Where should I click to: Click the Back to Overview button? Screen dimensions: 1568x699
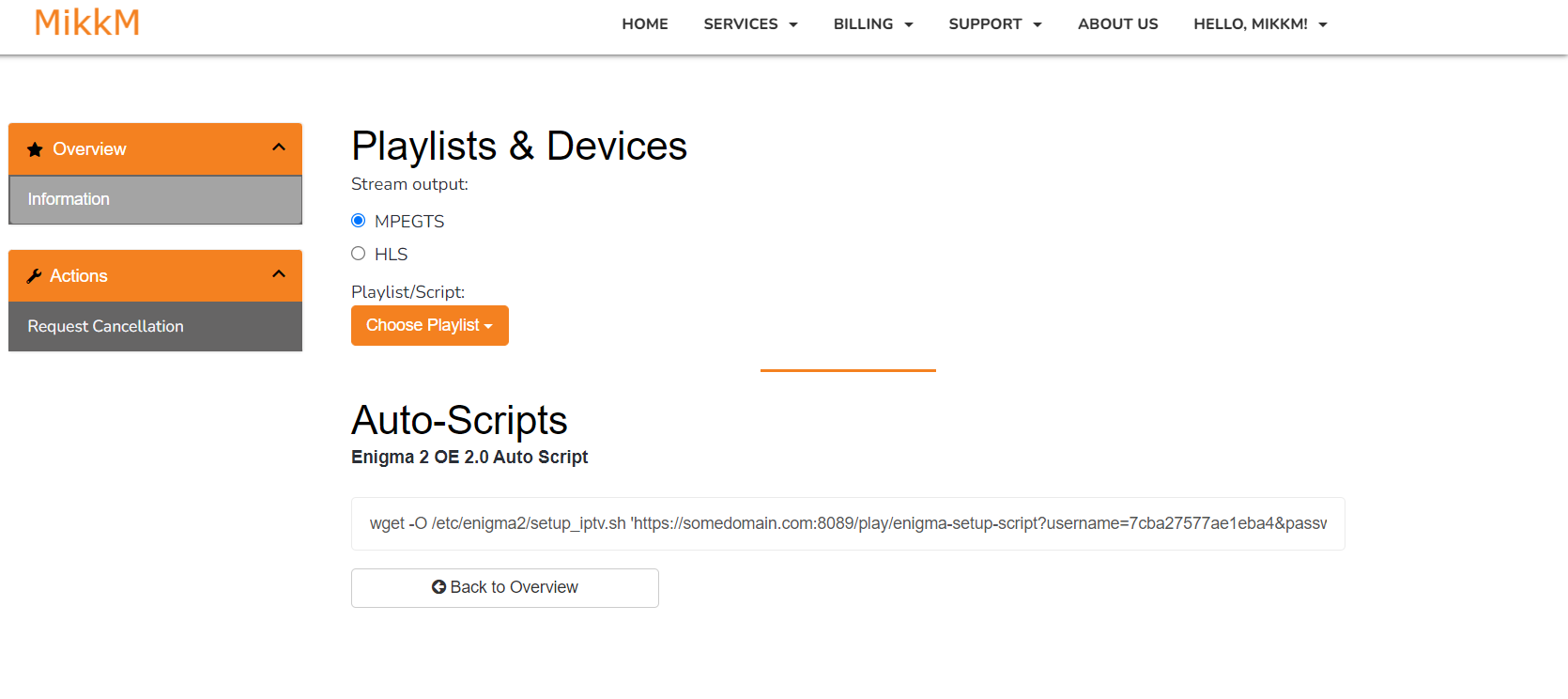click(x=505, y=588)
